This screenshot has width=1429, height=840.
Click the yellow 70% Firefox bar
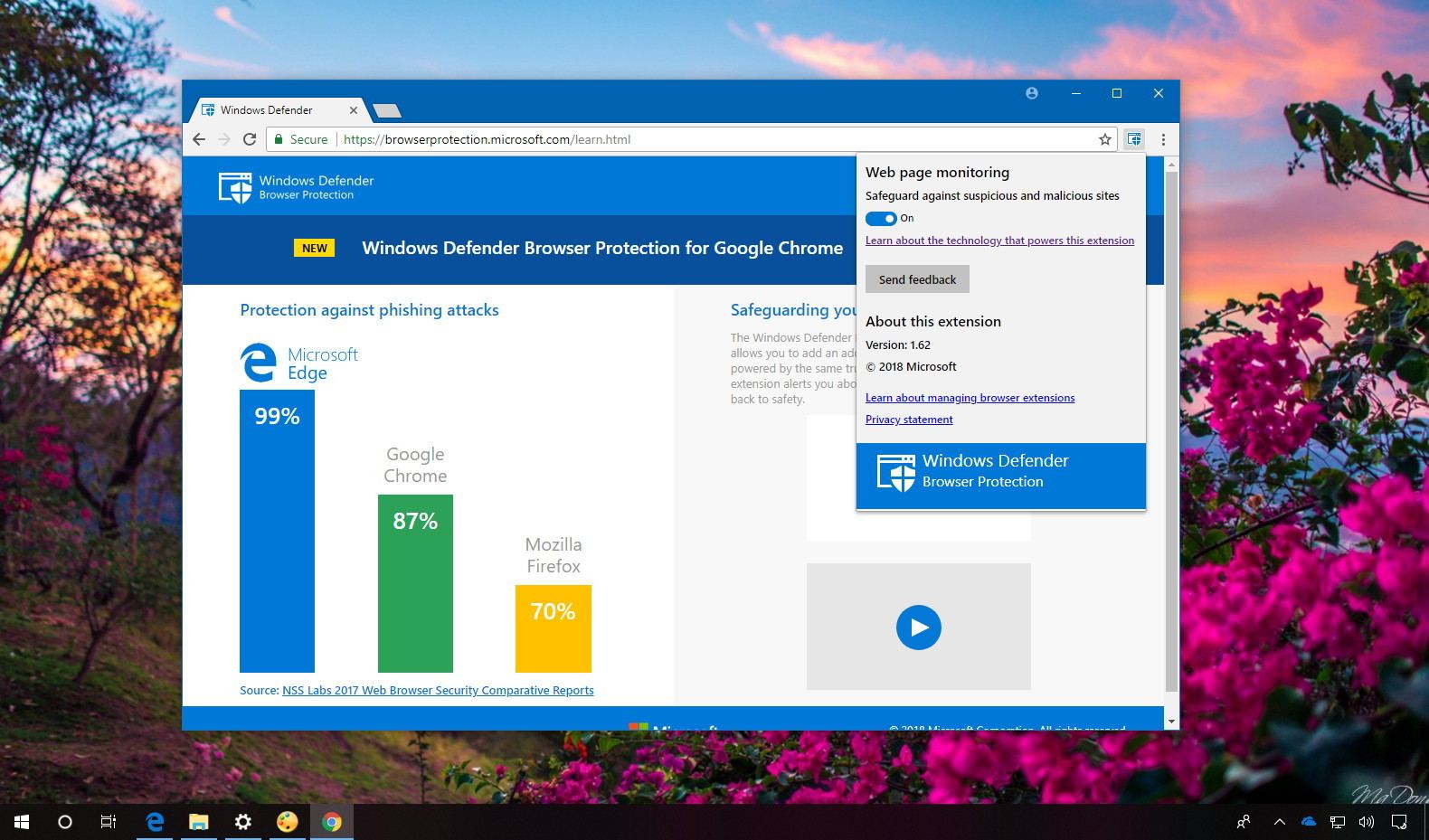(x=554, y=628)
